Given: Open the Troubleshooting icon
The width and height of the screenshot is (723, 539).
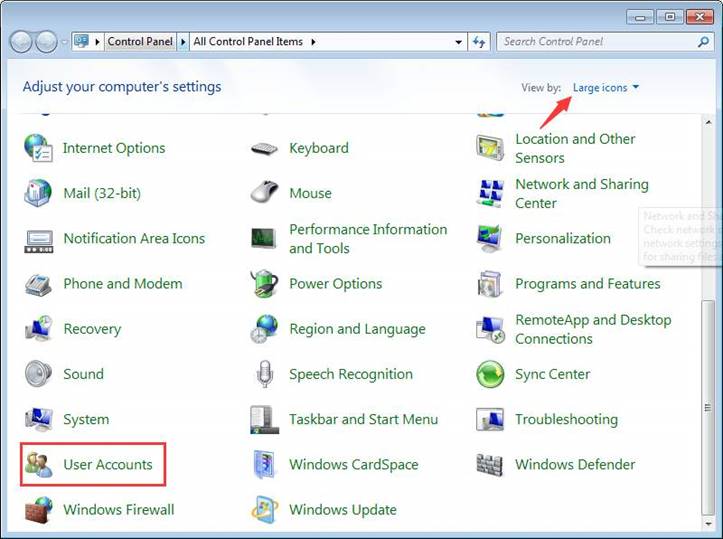Looking at the screenshot, I should pyautogui.click(x=490, y=420).
